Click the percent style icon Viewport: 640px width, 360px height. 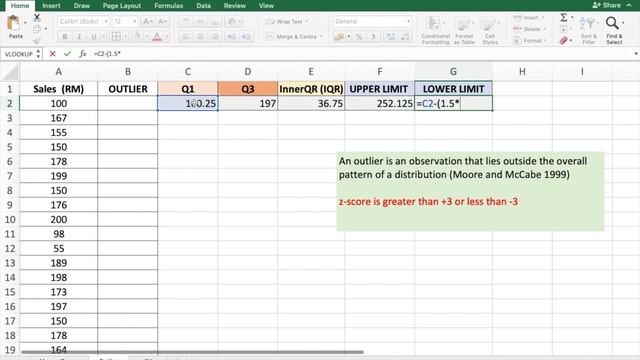click(359, 37)
